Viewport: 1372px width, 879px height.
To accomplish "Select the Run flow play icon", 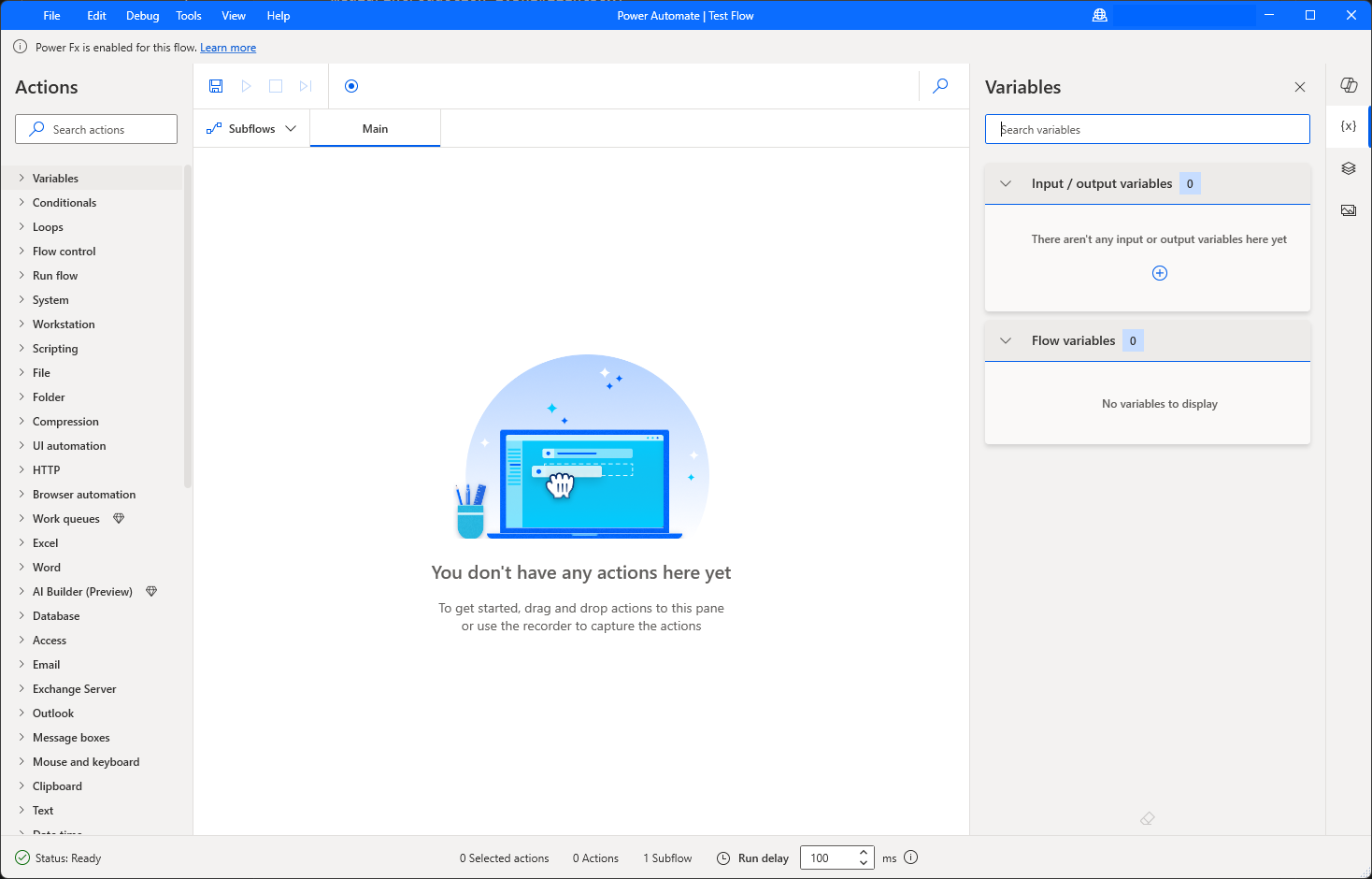I will (246, 85).
